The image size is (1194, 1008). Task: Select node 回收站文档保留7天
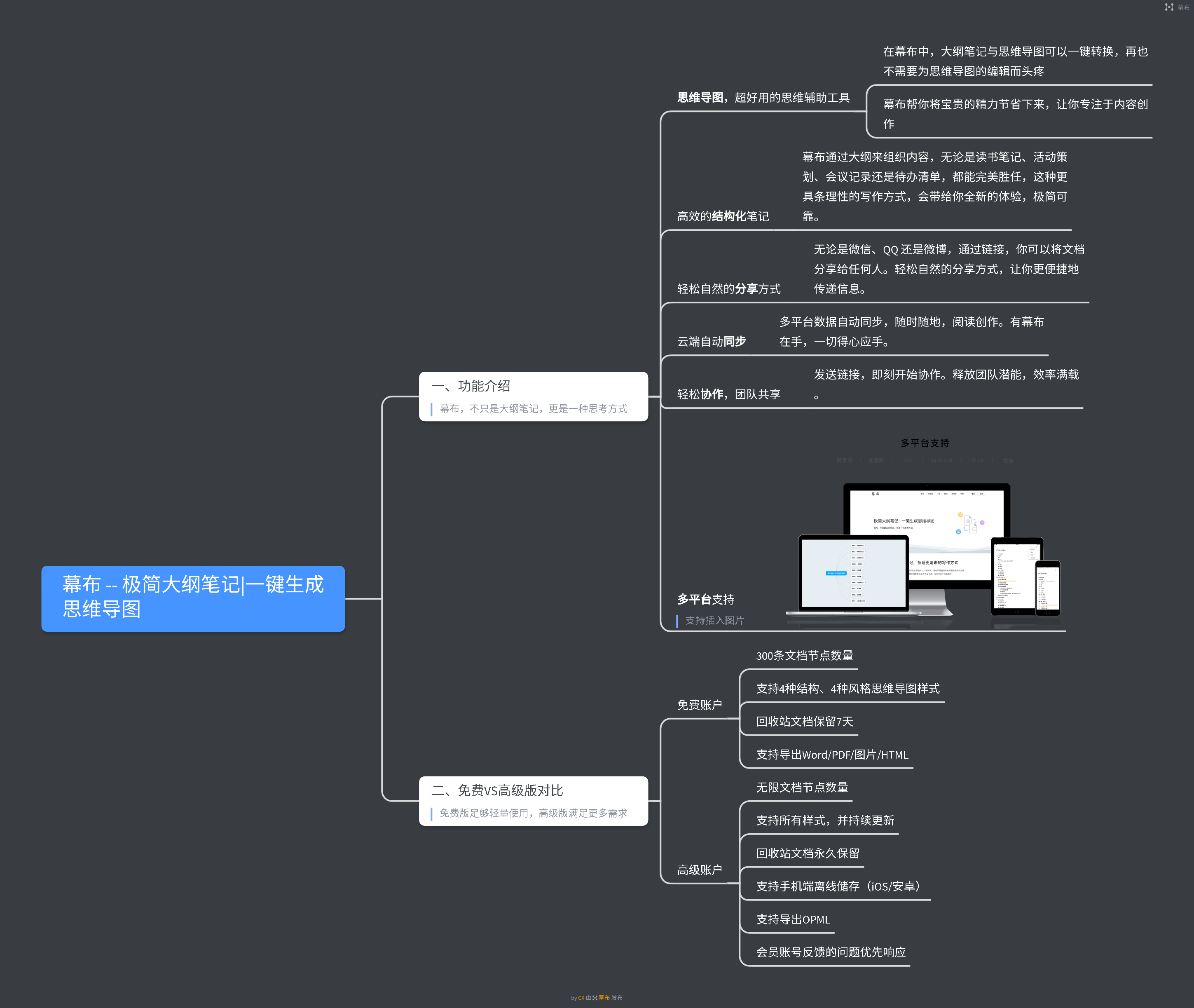(804, 721)
